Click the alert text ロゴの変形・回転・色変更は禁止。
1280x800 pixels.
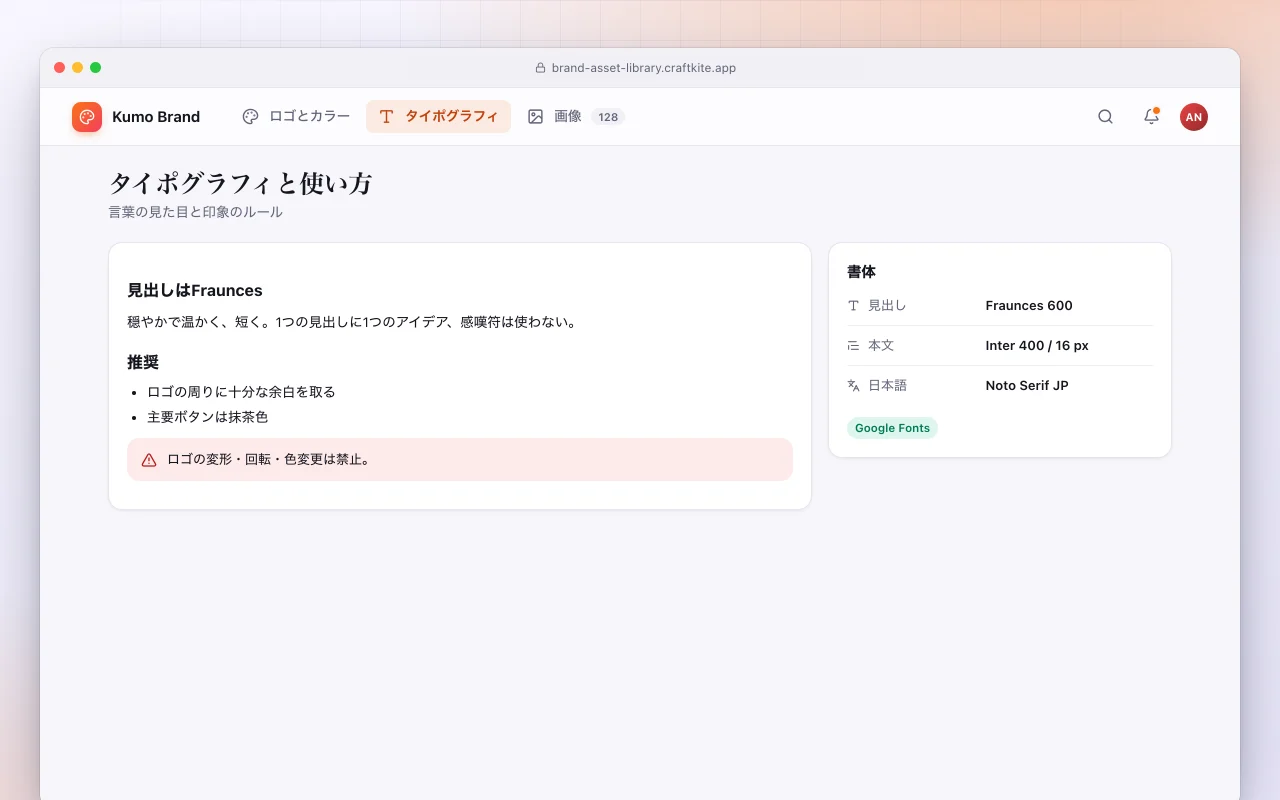[270, 460]
